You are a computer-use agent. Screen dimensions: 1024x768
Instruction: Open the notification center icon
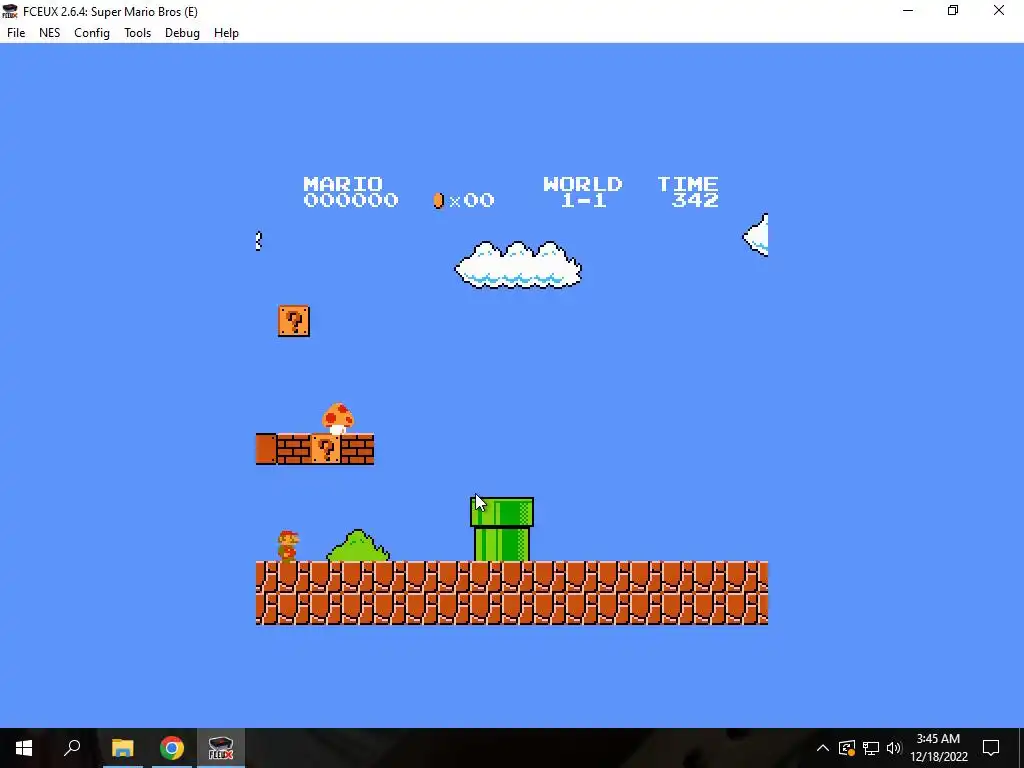pos(991,748)
